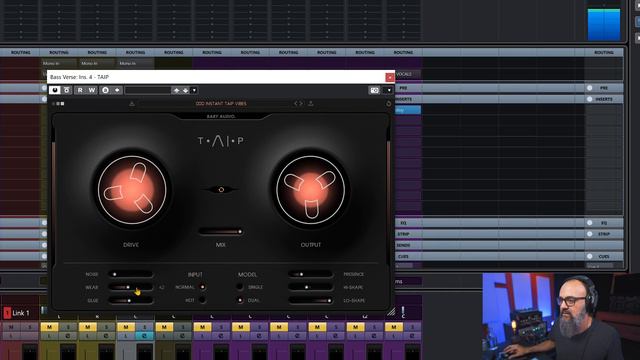The image size is (640, 360).
Task: Select DUAL model
Action: pos(240,300)
